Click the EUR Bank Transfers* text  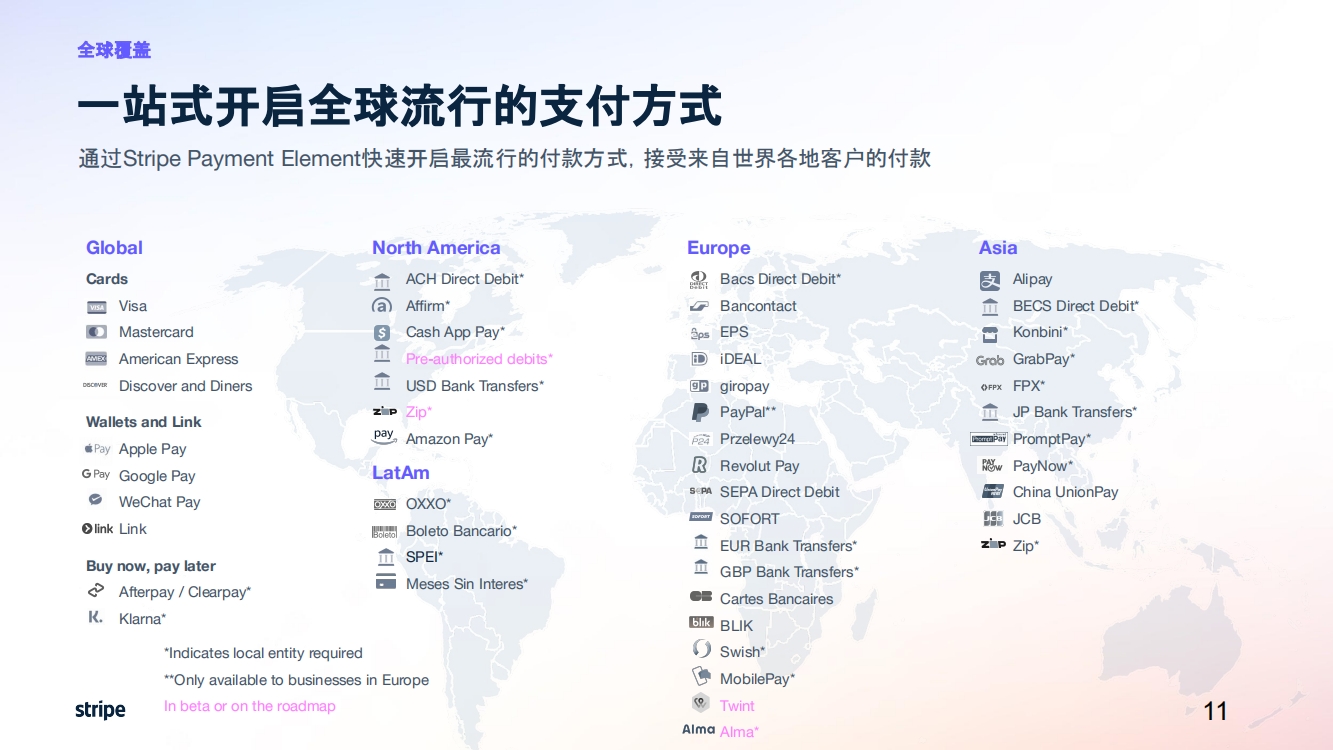coord(788,546)
